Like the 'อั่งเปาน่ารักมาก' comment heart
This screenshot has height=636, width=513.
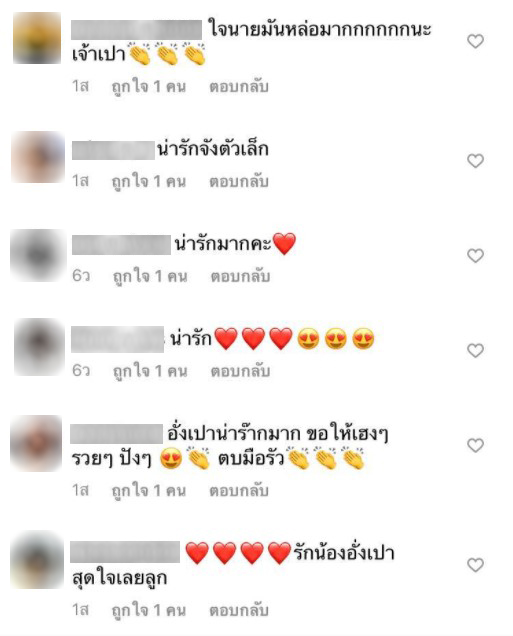(475, 445)
